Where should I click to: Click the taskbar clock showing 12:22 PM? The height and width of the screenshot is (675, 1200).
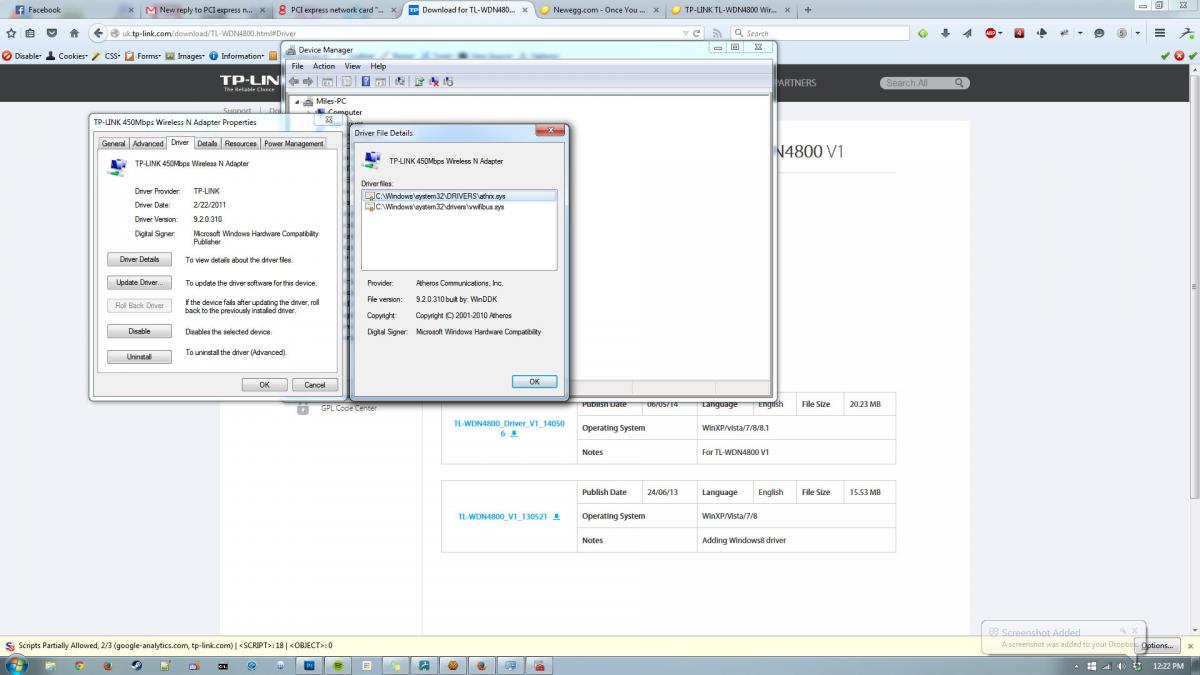(x=1168, y=666)
